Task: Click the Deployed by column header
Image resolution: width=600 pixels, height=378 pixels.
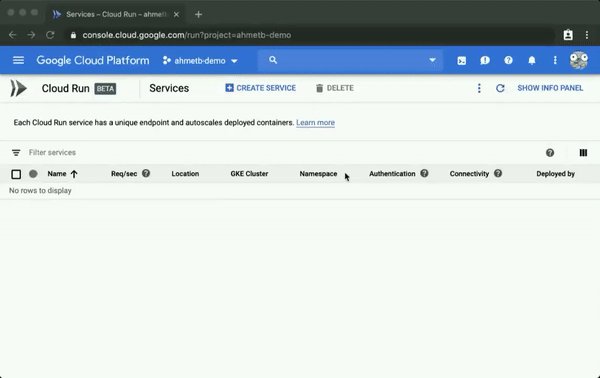Action: point(556,174)
